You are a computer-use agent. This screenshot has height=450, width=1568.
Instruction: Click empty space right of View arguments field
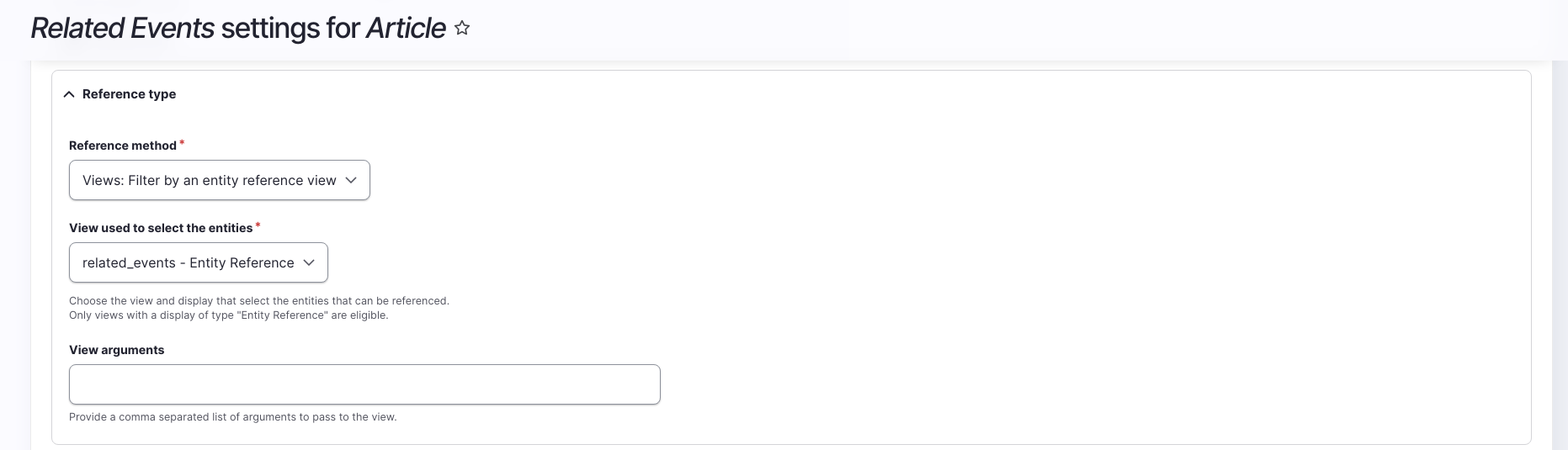[x=1010, y=384]
